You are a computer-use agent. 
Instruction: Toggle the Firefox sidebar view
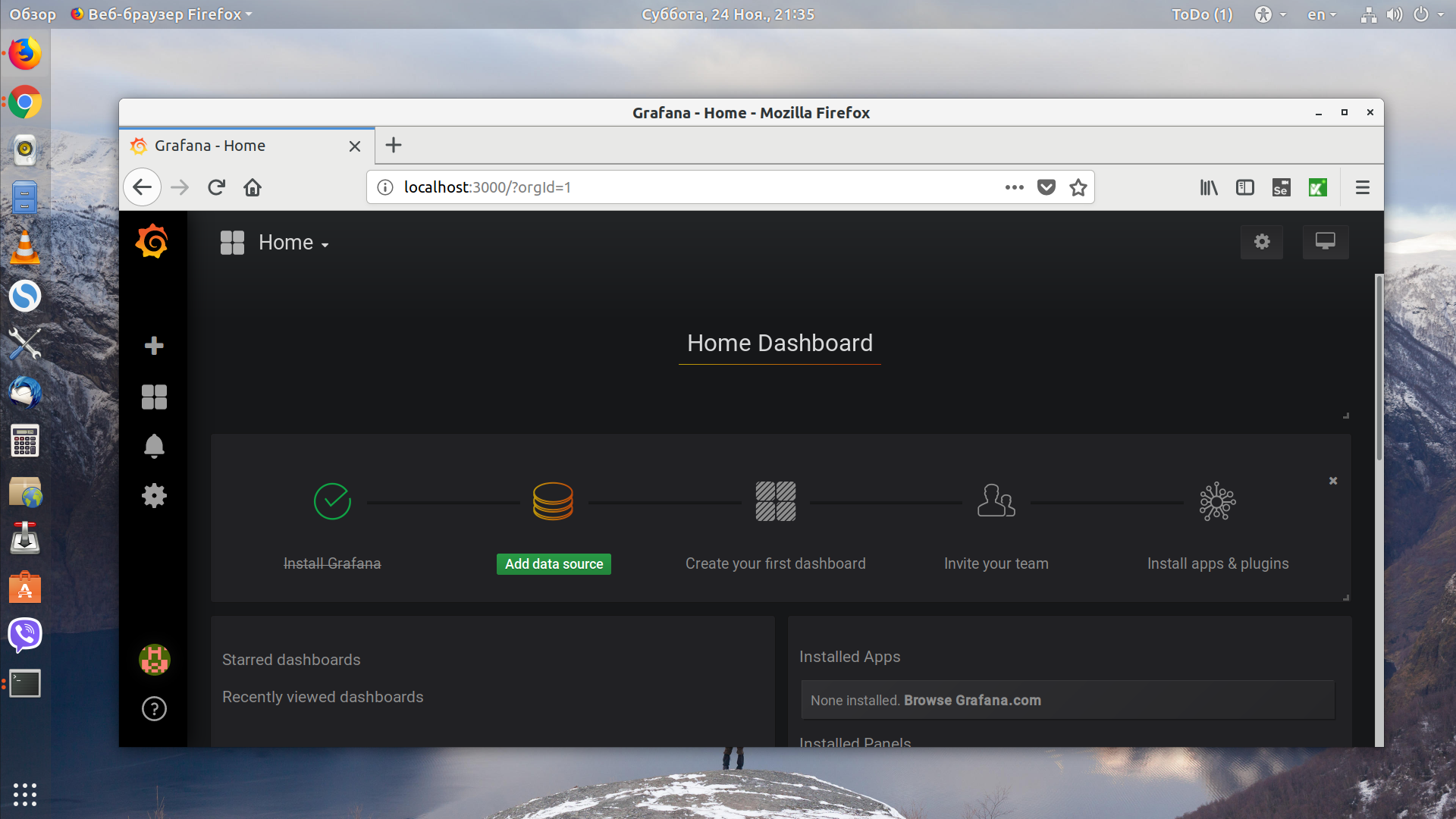click(1245, 187)
